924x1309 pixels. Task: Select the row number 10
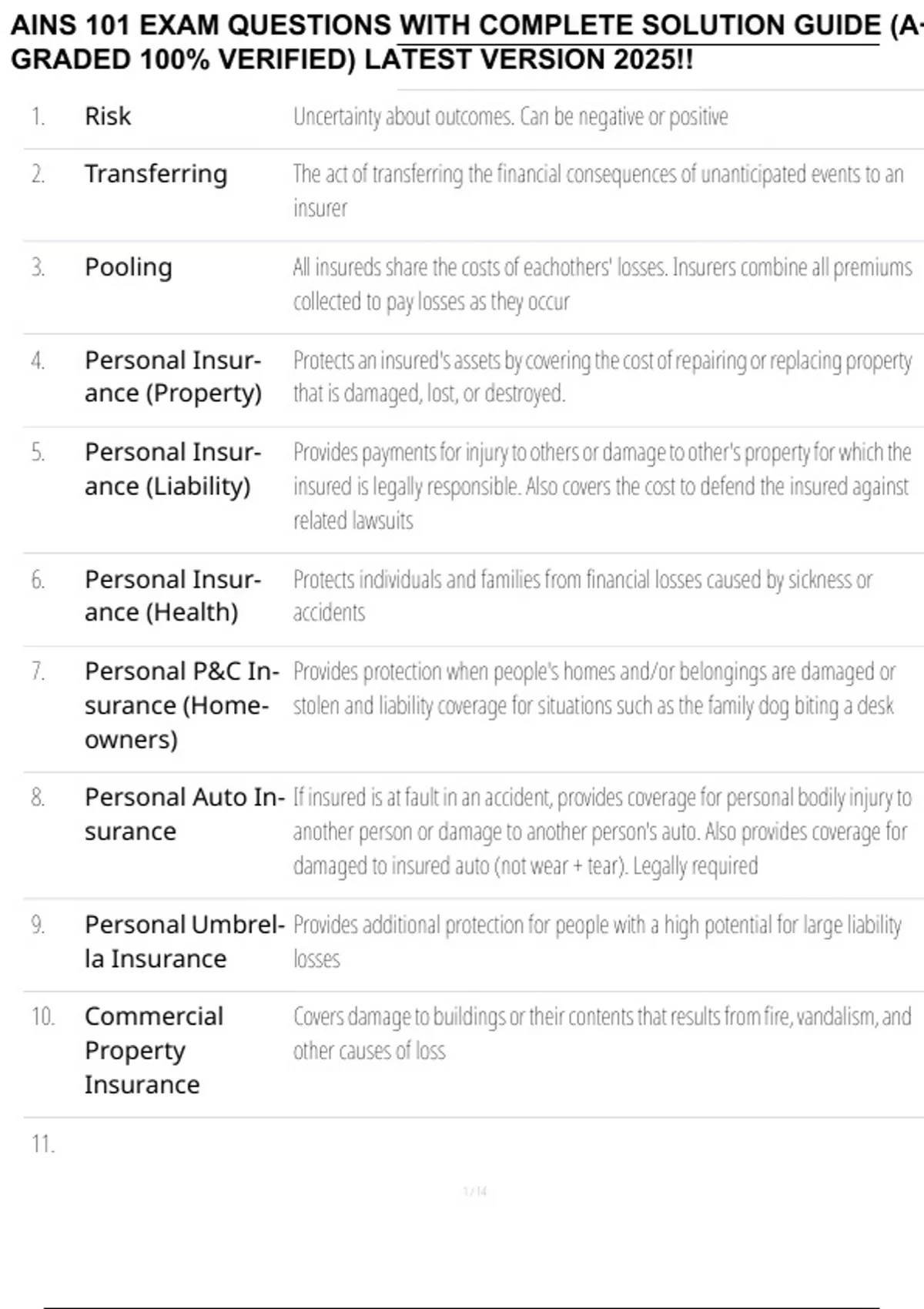tap(43, 1016)
